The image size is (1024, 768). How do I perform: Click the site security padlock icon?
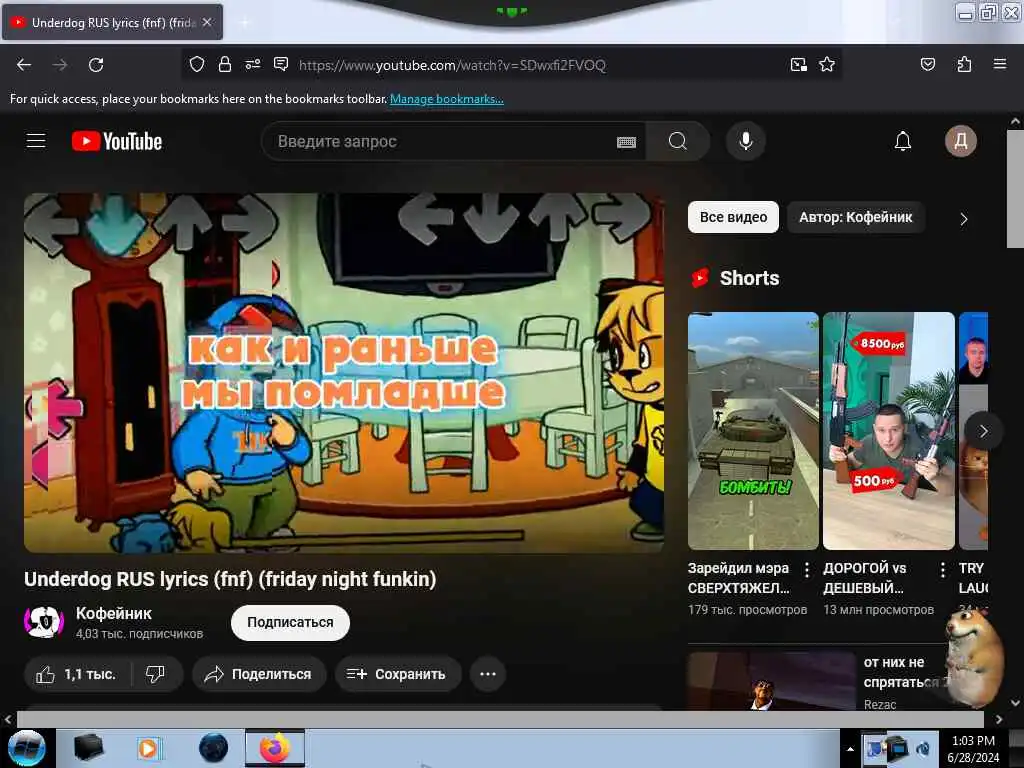225,64
